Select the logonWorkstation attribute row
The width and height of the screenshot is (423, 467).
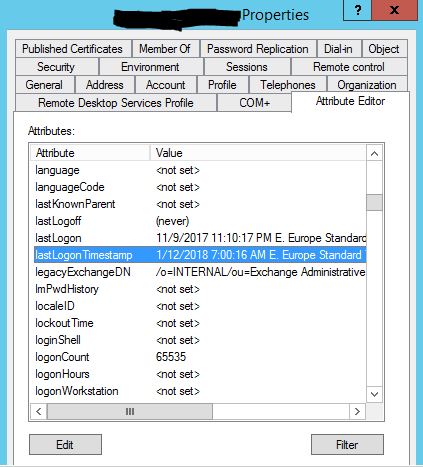[199, 391]
